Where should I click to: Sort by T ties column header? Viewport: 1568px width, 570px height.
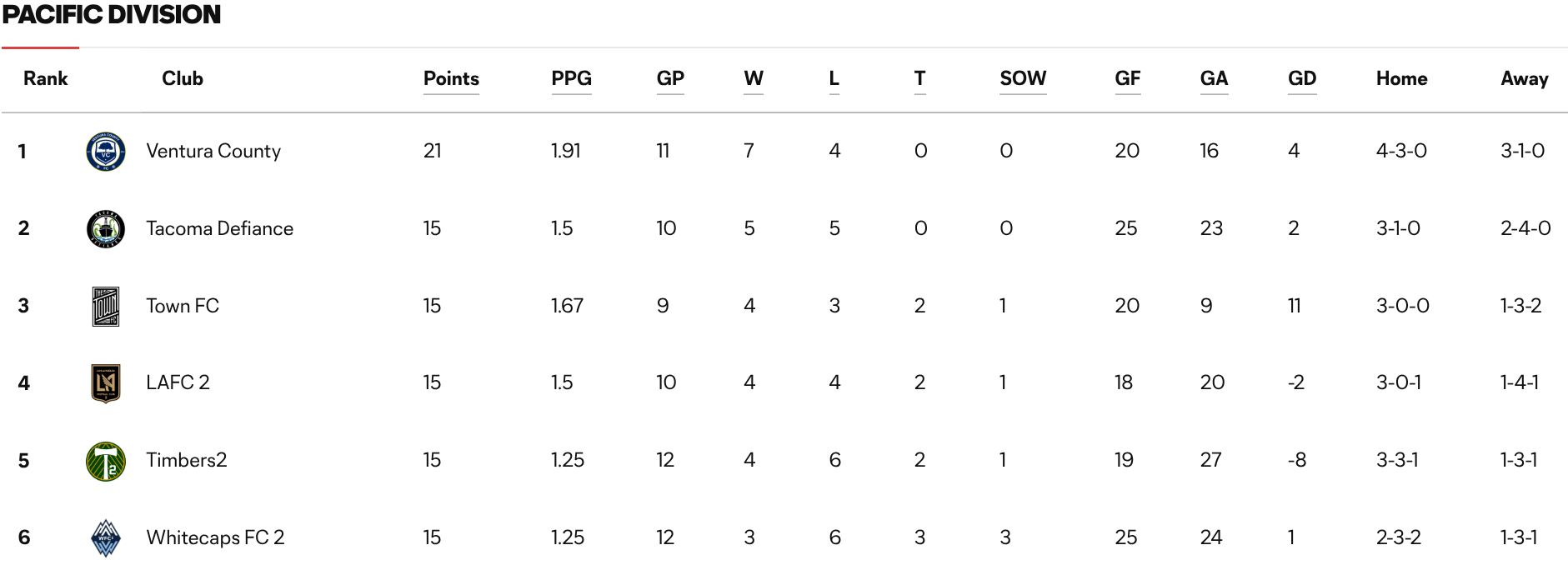[x=919, y=78]
